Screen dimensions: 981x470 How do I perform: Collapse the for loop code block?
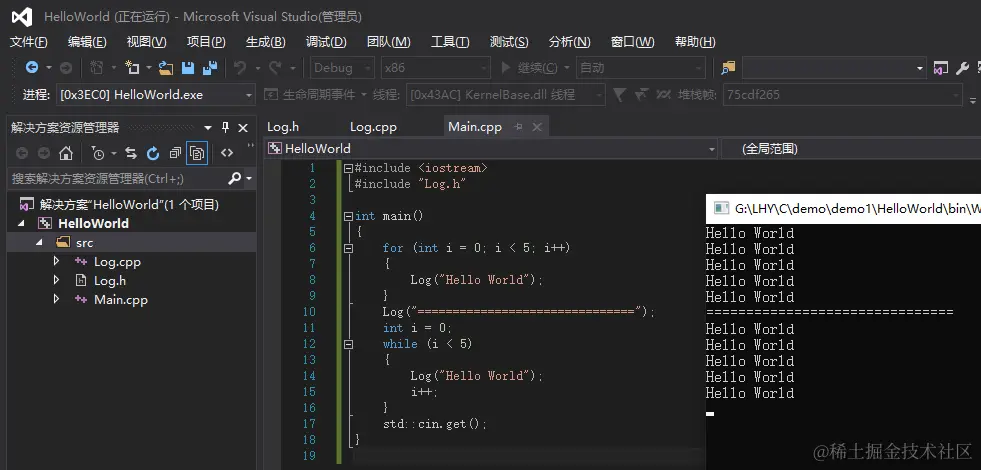348,248
